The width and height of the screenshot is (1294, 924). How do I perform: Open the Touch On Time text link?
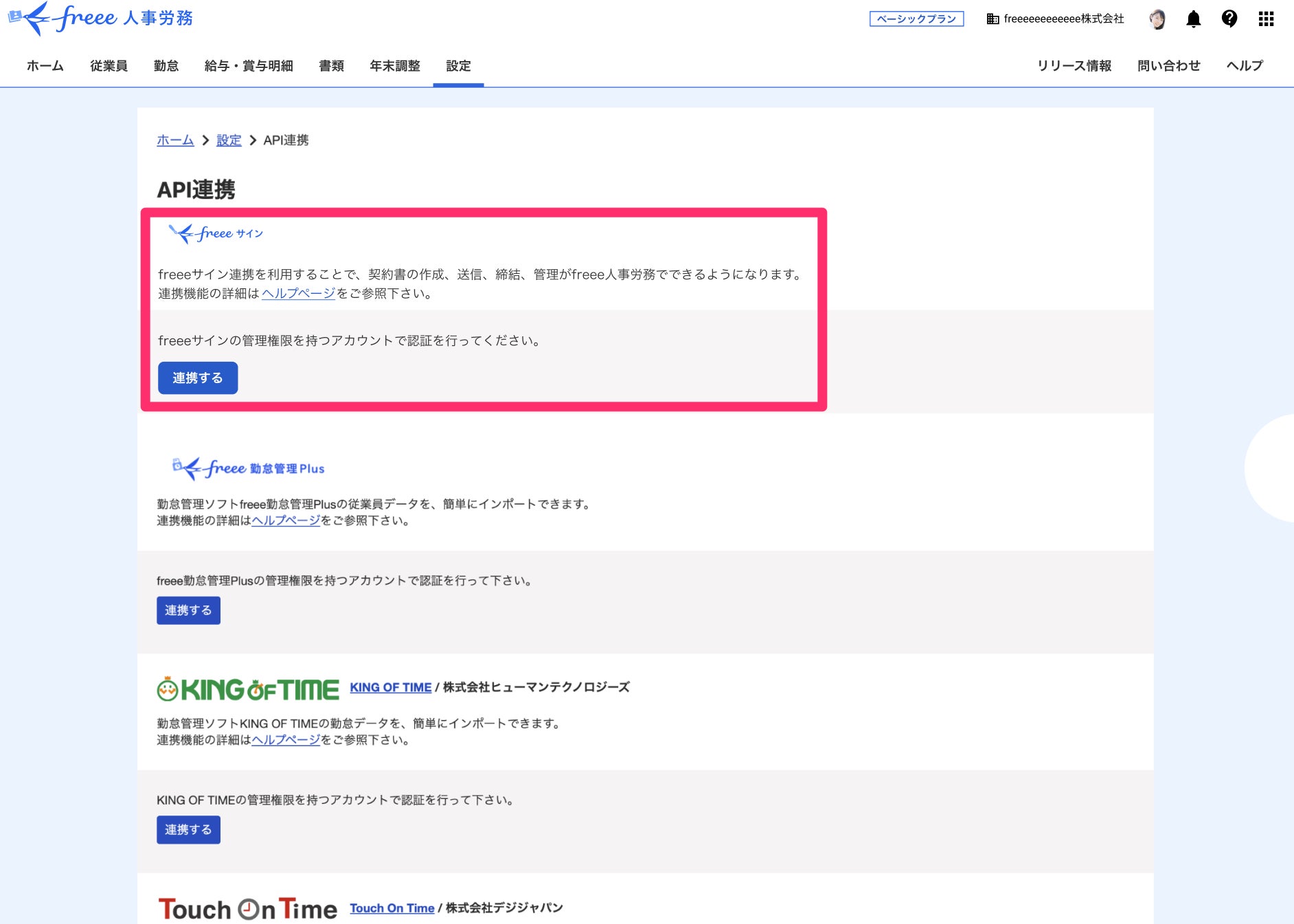(x=392, y=908)
